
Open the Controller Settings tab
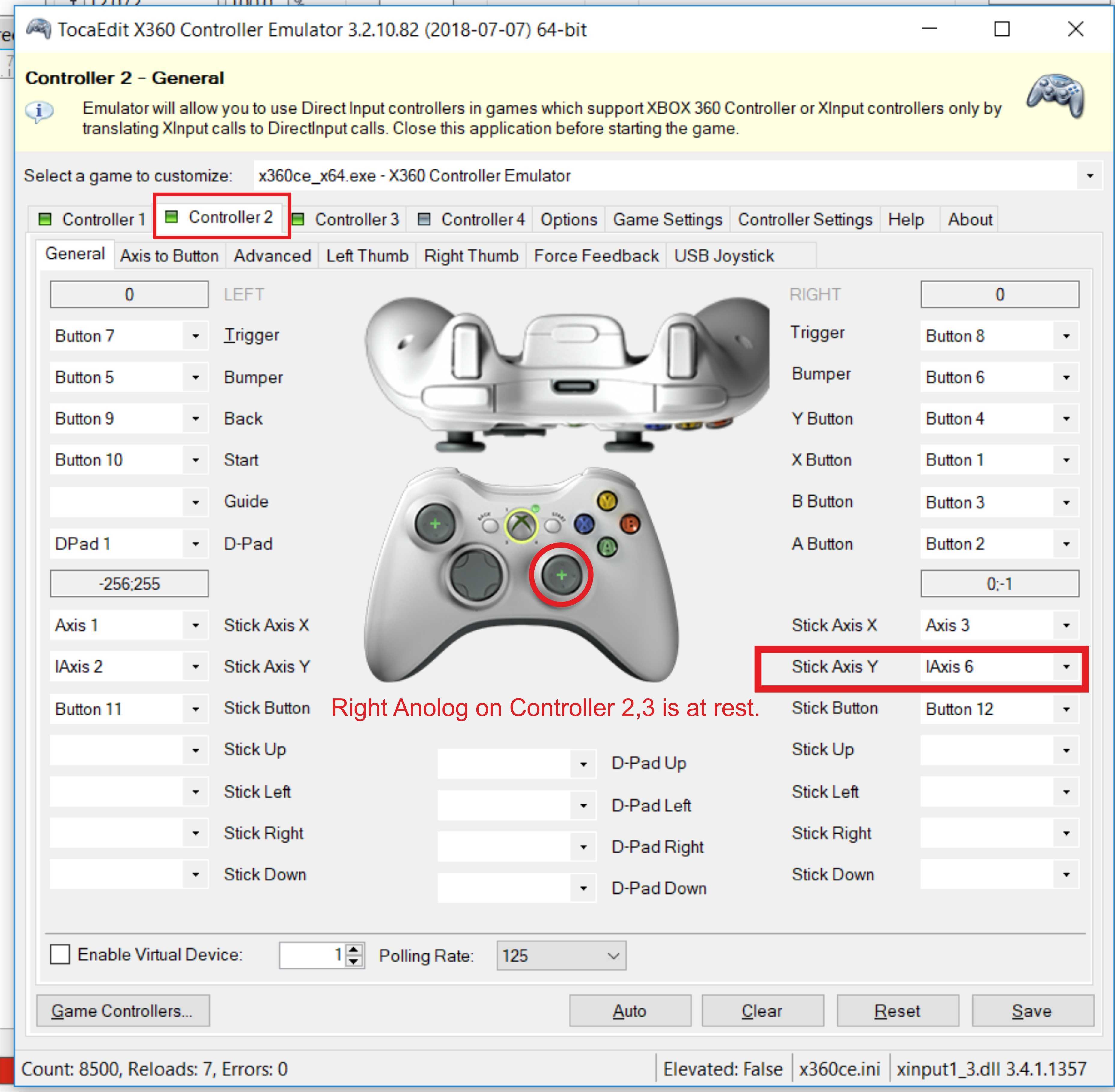[805, 219]
